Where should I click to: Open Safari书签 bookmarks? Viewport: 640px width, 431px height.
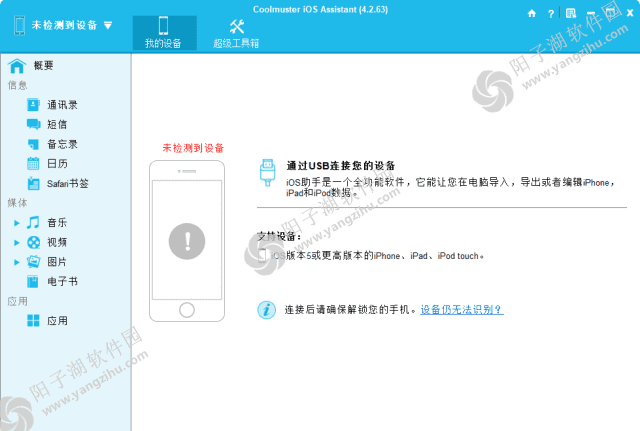[68, 183]
